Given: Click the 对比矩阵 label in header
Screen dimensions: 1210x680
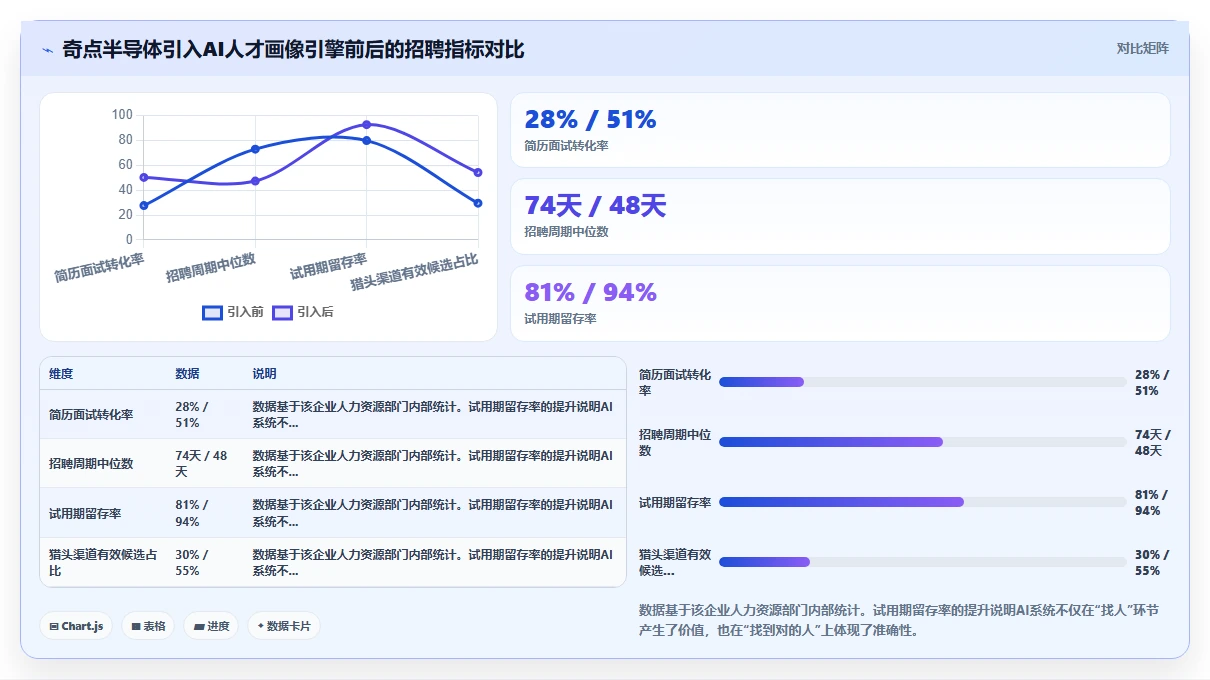Looking at the screenshot, I should click(x=1143, y=48).
